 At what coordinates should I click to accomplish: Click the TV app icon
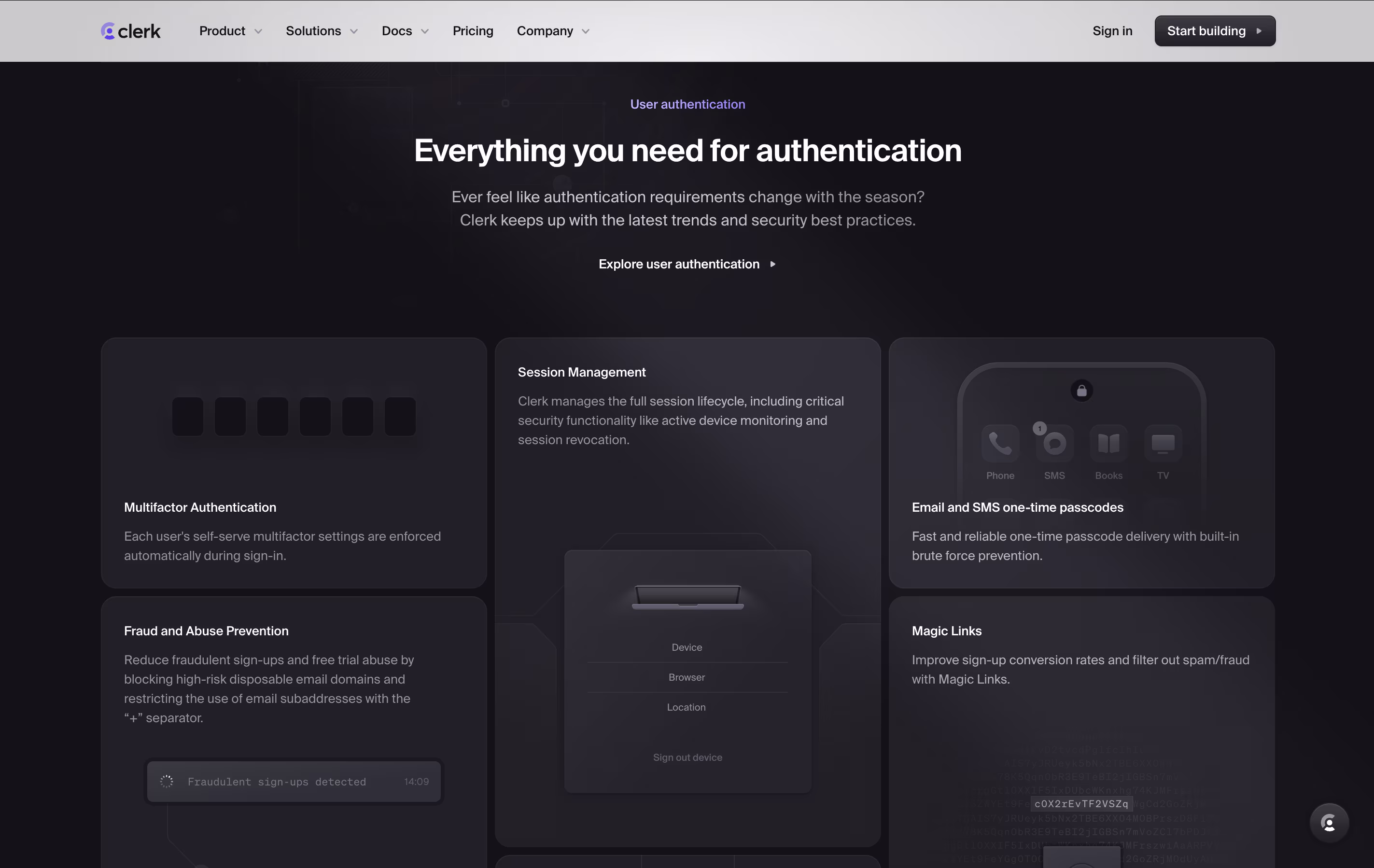pos(1163,443)
